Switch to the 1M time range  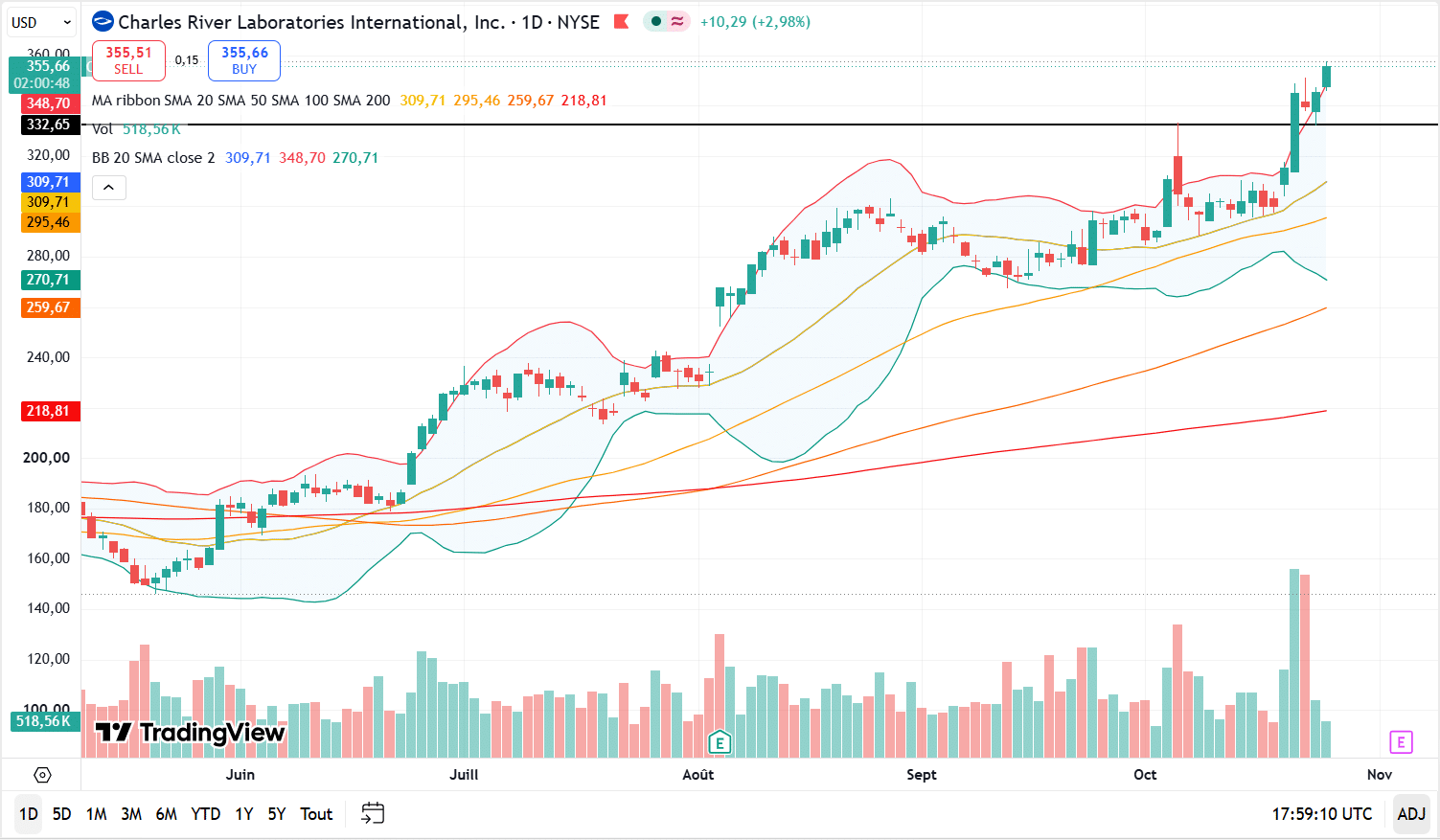tap(96, 814)
